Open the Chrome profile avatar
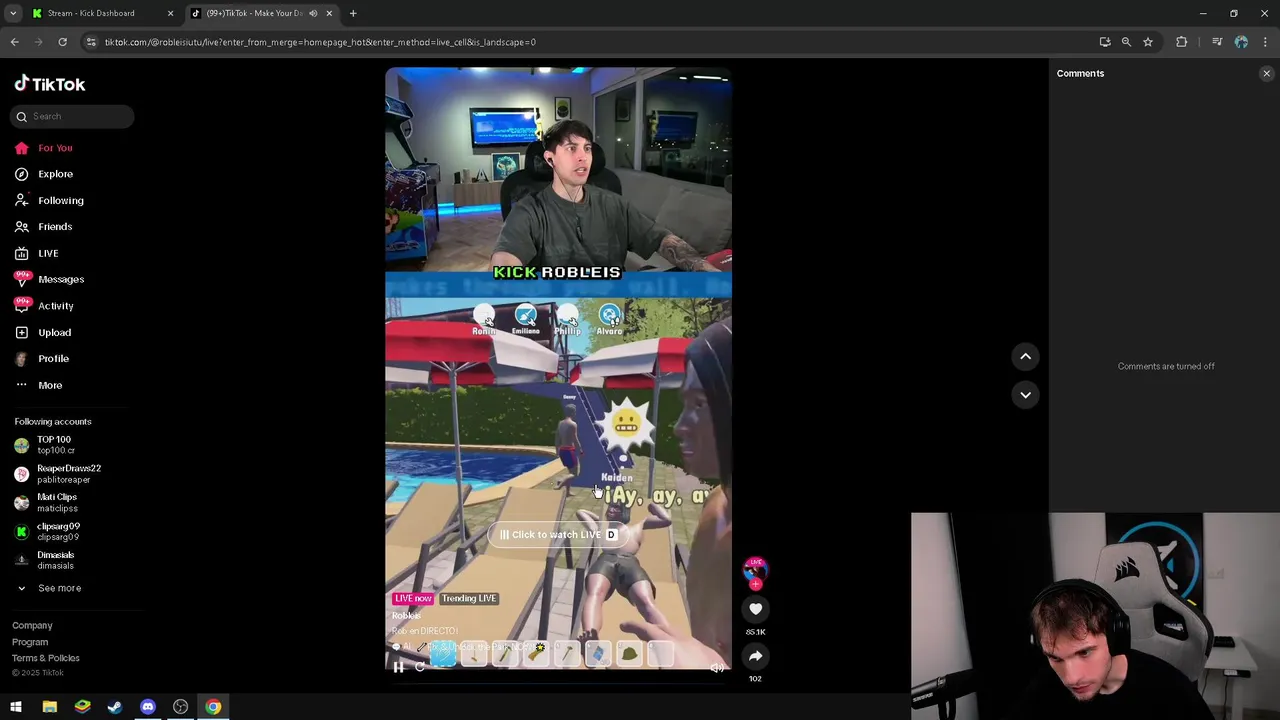 click(x=1241, y=42)
